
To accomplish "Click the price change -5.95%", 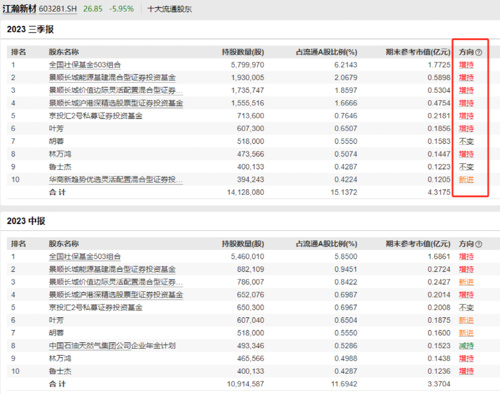I will click(121, 9).
